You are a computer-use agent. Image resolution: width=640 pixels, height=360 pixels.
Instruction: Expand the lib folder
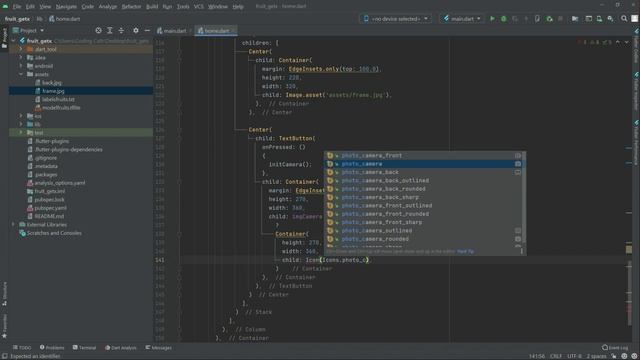pos(21,124)
